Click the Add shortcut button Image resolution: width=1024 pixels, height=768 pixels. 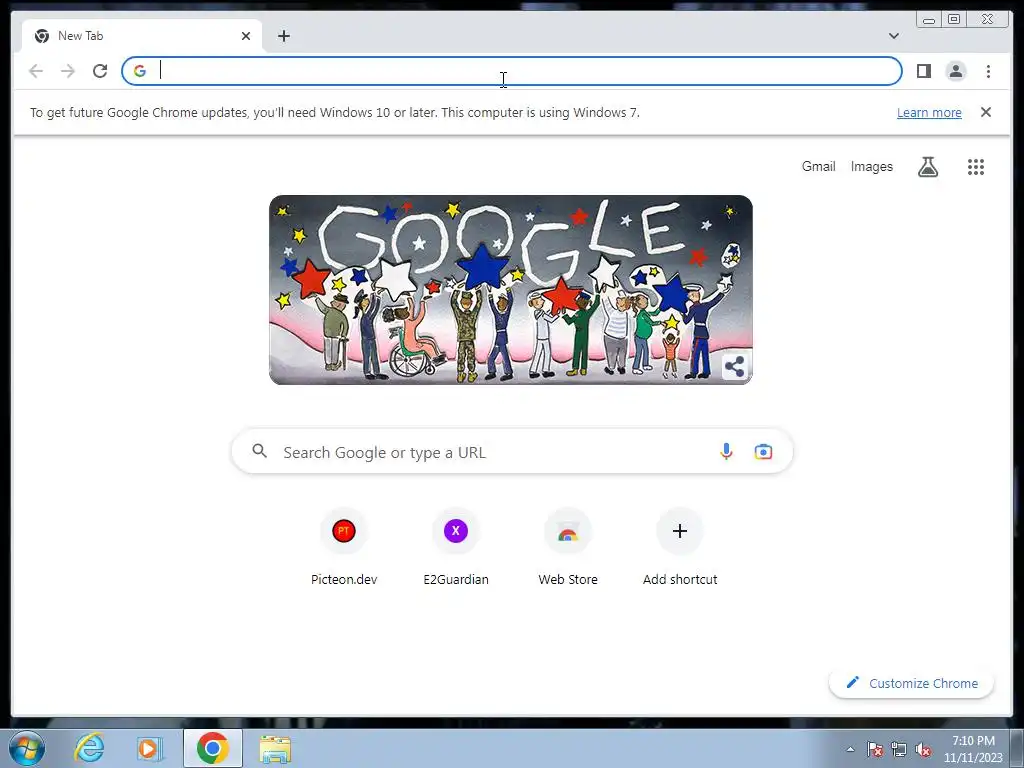coord(680,547)
